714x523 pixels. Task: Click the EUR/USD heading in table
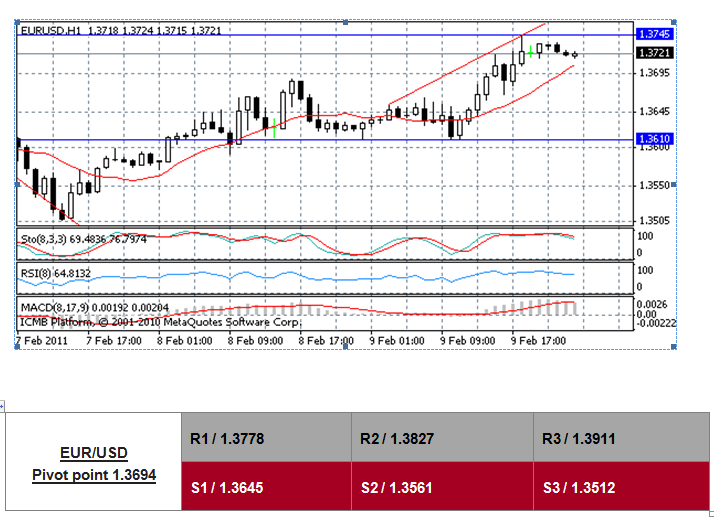(94, 453)
